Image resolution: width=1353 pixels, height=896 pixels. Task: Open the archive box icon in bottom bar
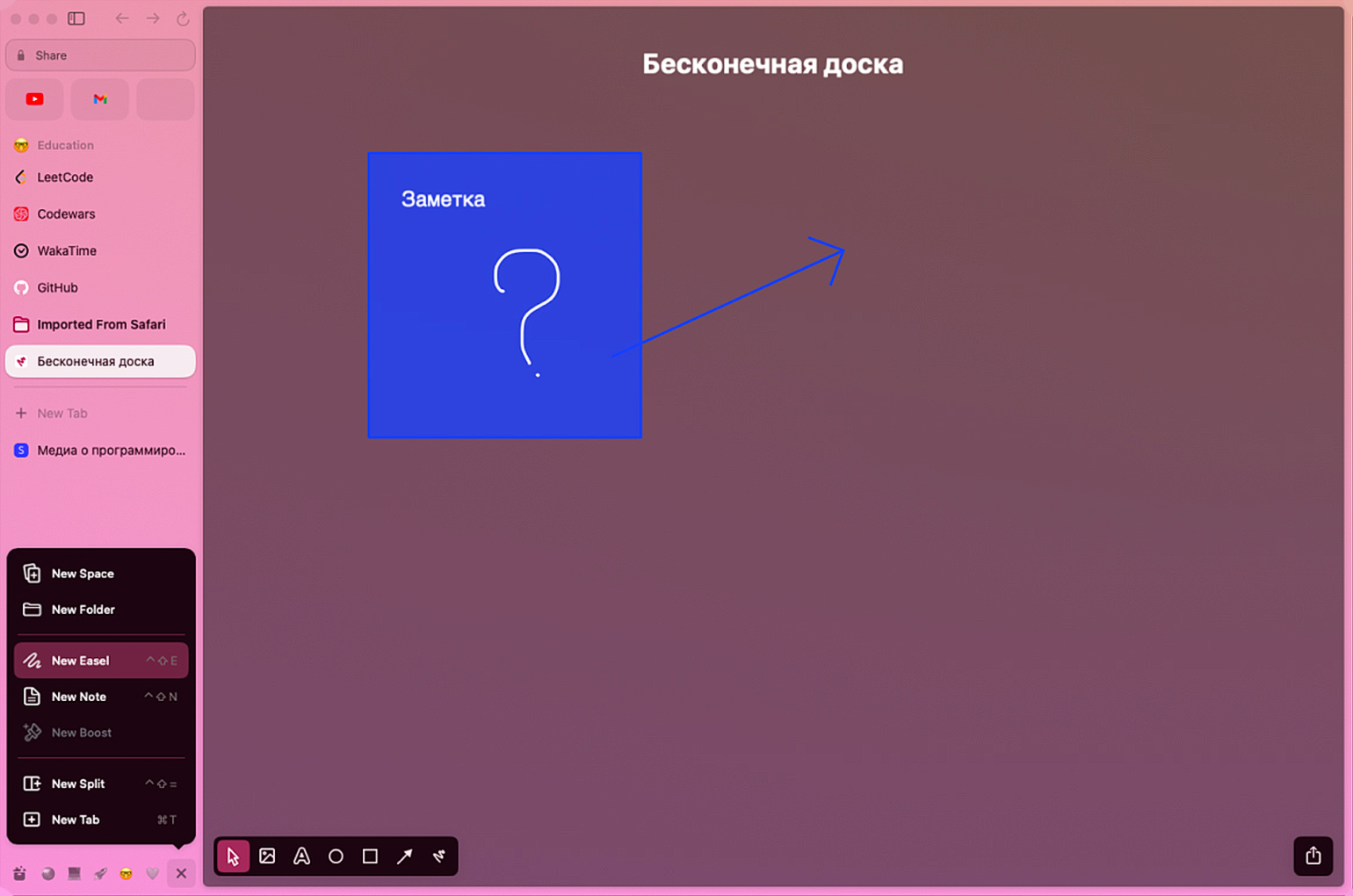tap(19, 873)
